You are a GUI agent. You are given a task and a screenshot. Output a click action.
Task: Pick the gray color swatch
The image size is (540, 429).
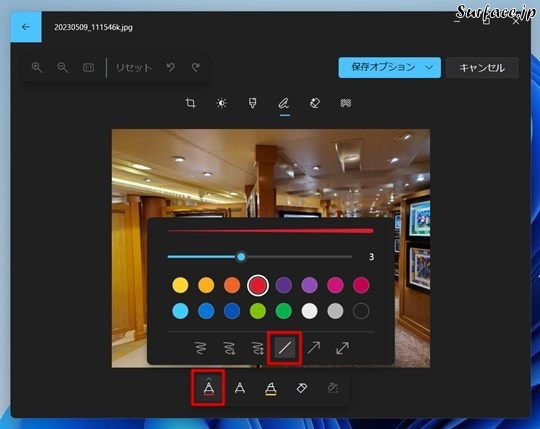tap(335, 311)
